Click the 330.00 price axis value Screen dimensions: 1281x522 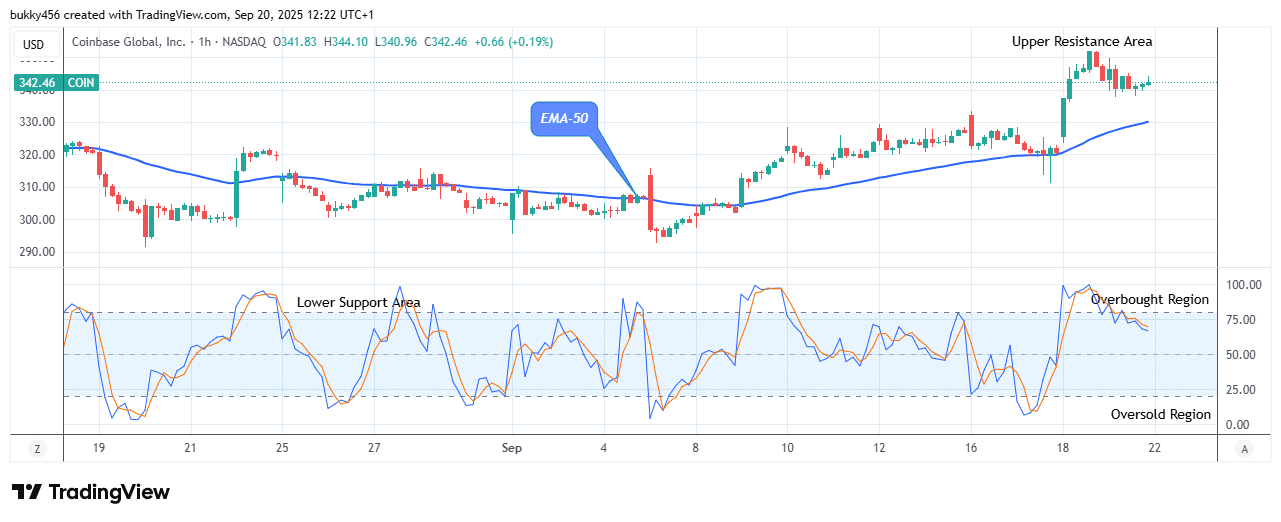coord(39,122)
